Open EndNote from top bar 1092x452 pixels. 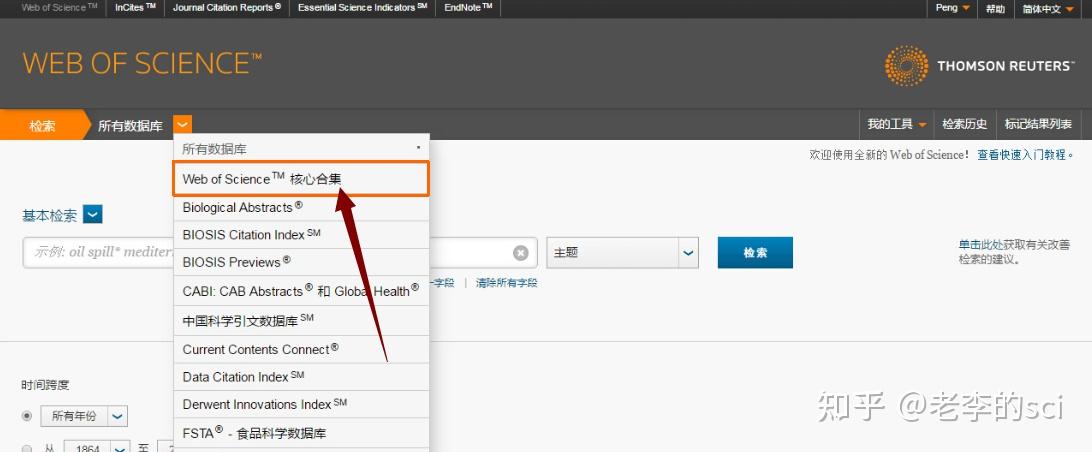(x=468, y=8)
